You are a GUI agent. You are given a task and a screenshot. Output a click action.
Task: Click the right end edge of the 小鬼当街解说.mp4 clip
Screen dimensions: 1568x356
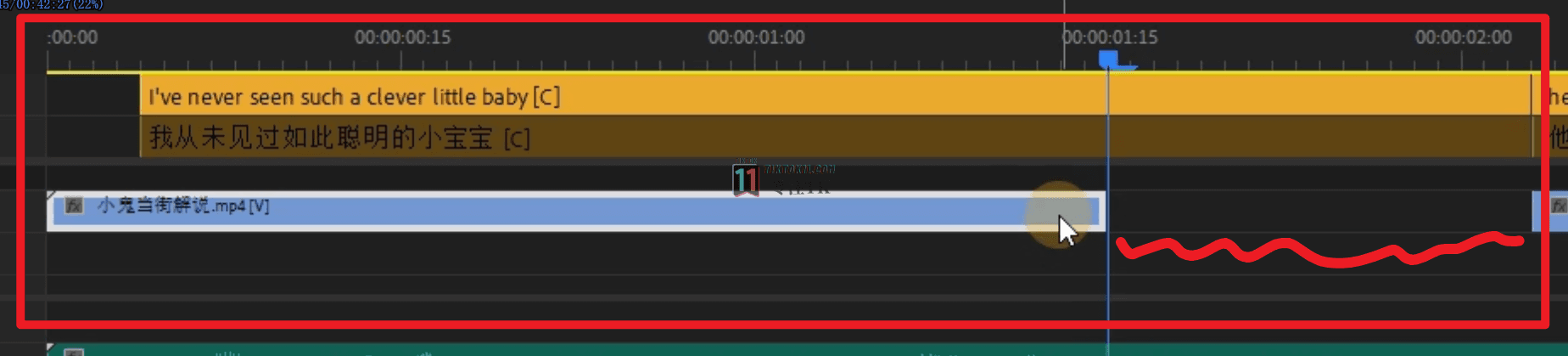point(1104,211)
